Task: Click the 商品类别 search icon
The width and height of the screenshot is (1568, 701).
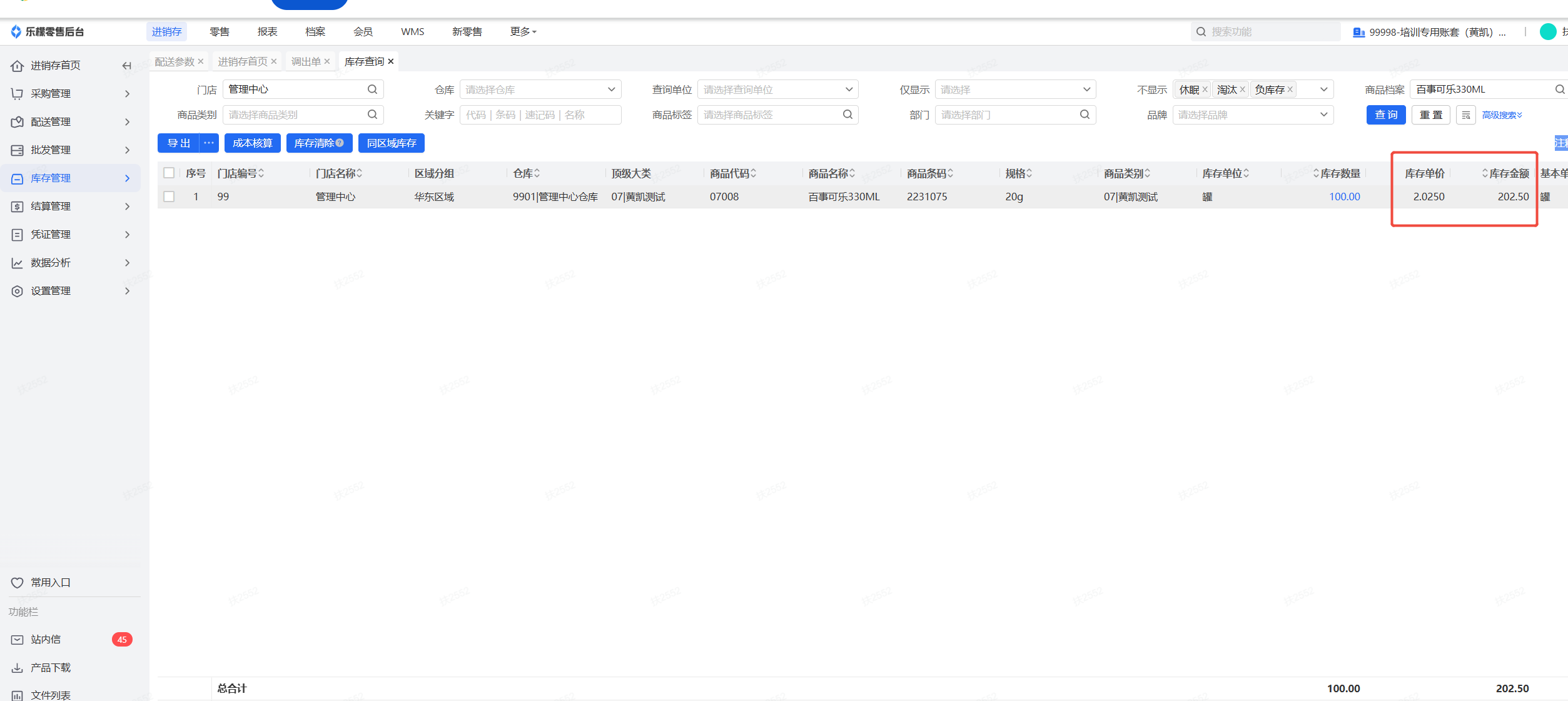Action: point(372,115)
